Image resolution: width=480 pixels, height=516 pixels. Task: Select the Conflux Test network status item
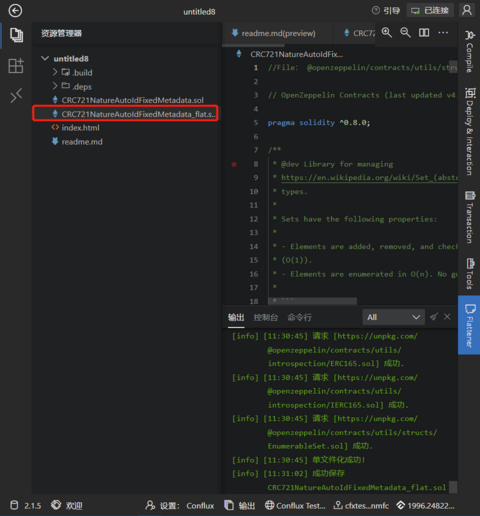[x=295, y=505]
